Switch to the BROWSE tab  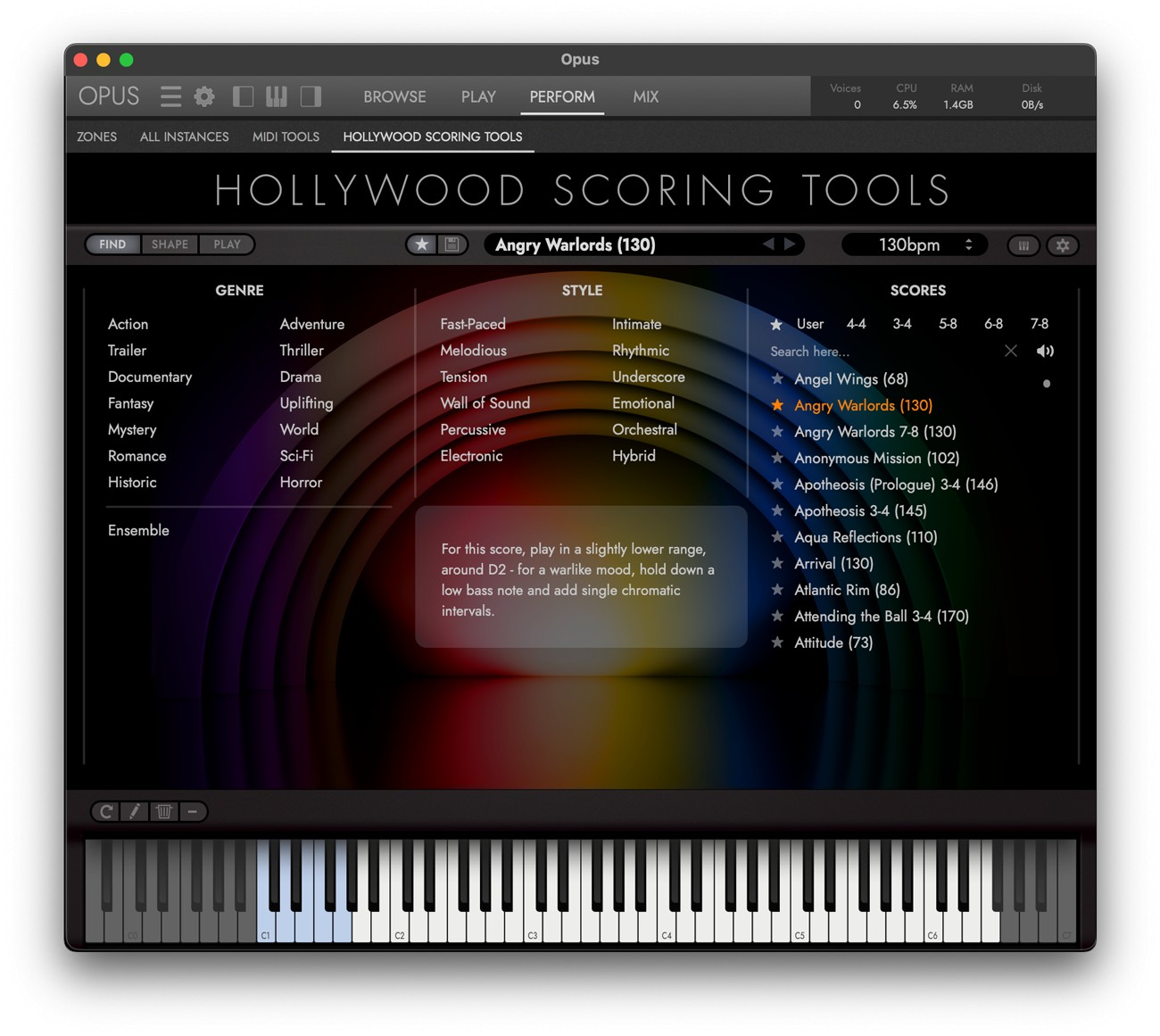(394, 96)
